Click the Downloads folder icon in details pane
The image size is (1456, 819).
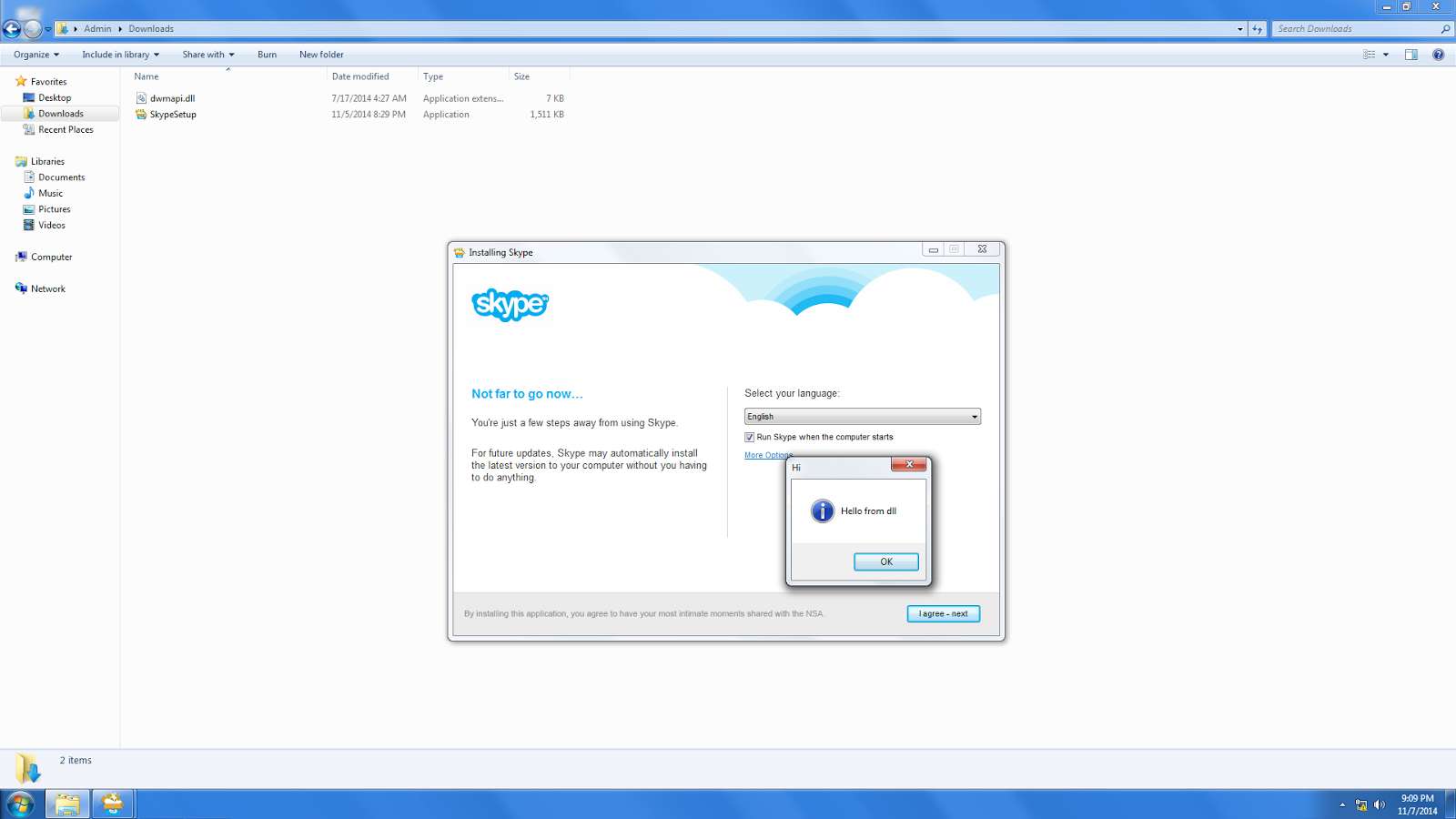27,768
